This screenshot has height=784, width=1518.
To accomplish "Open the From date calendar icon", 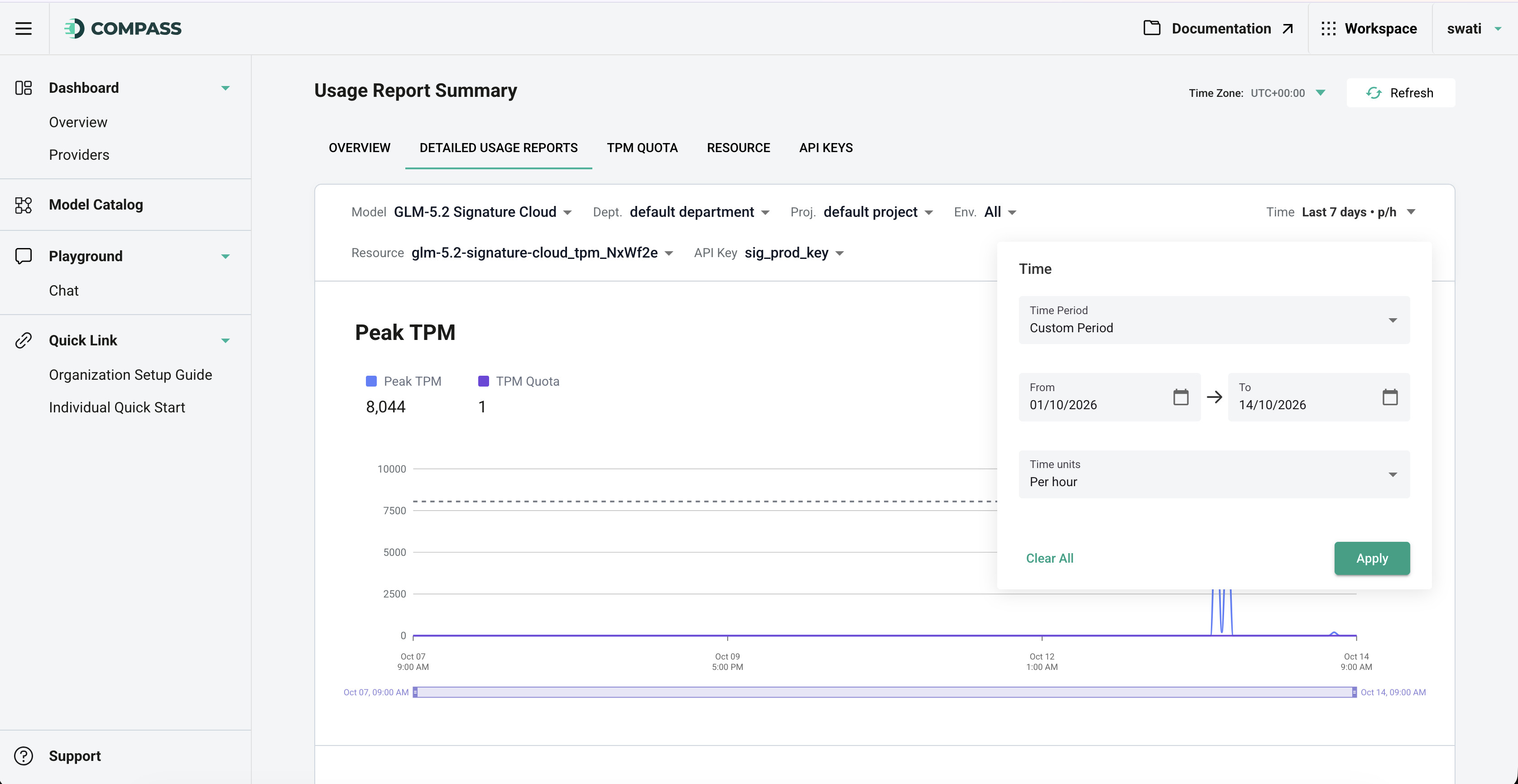I will 1180,397.
